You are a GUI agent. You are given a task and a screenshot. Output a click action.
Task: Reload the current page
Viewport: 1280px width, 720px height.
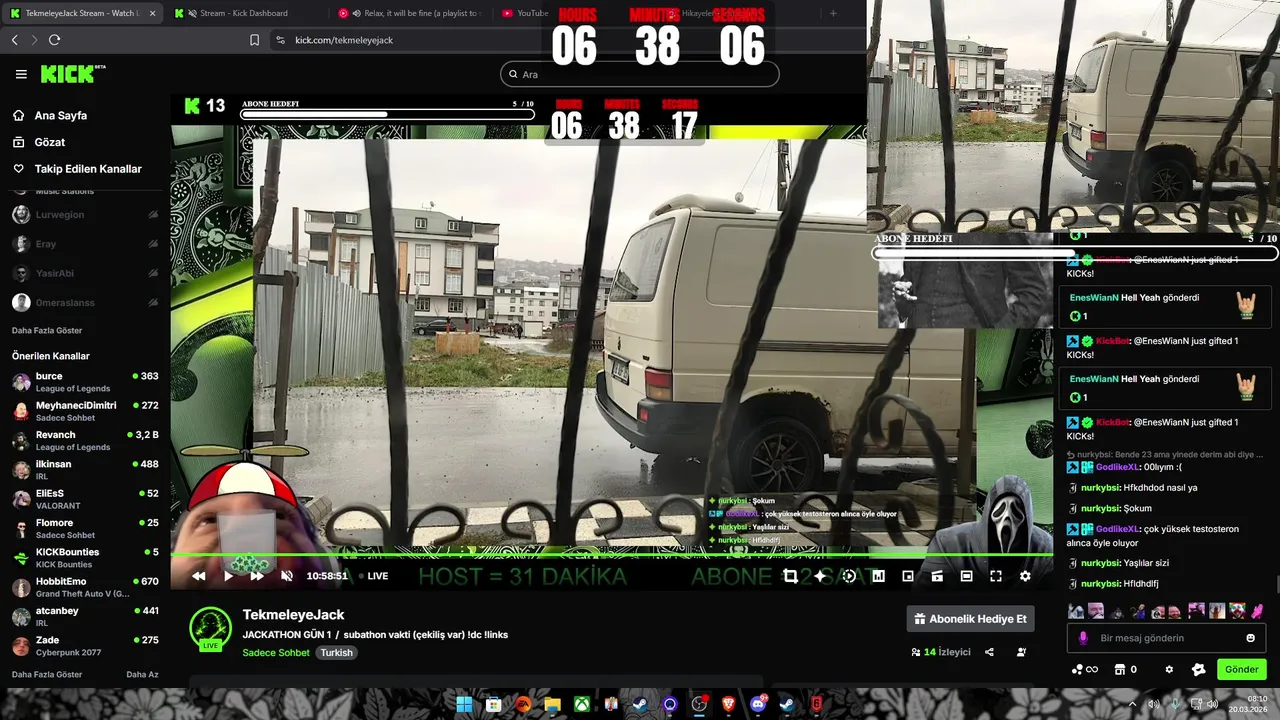tap(54, 40)
